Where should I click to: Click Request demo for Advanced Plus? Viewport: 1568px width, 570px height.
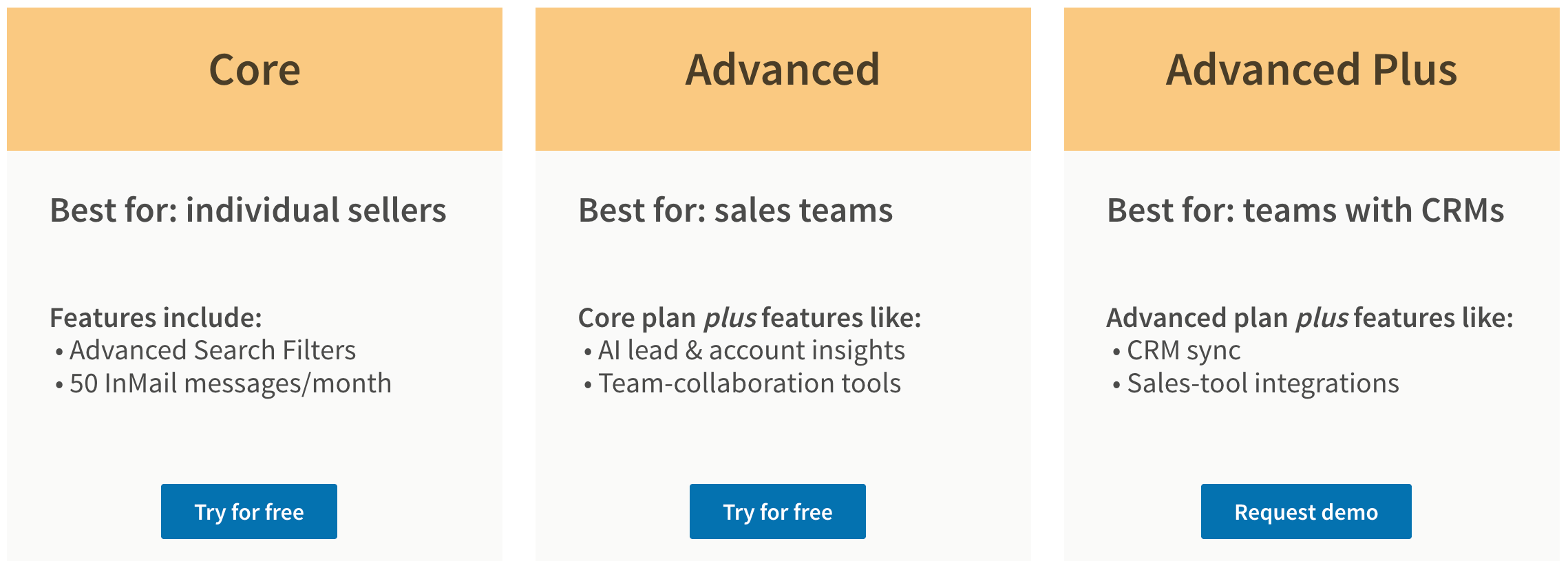tap(1306, 511)
